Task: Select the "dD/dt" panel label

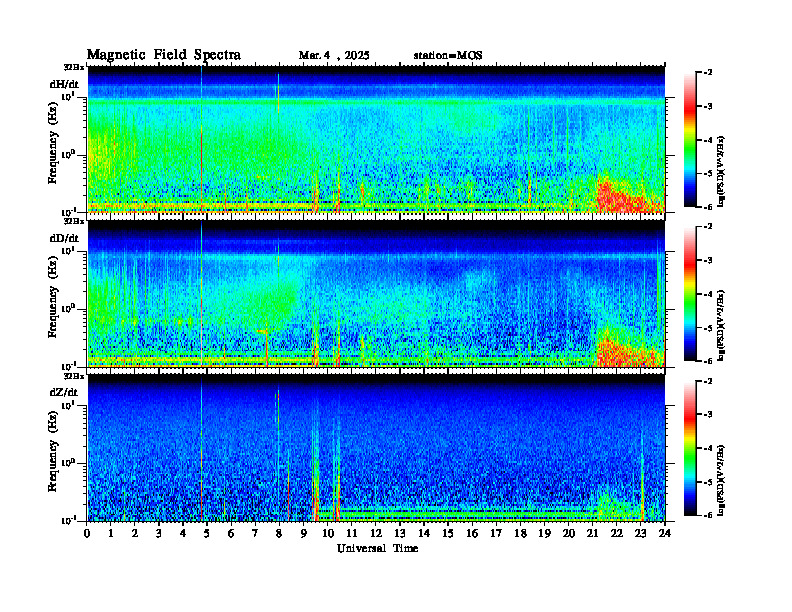Action: pyautogui.click(x=64, y=238)
